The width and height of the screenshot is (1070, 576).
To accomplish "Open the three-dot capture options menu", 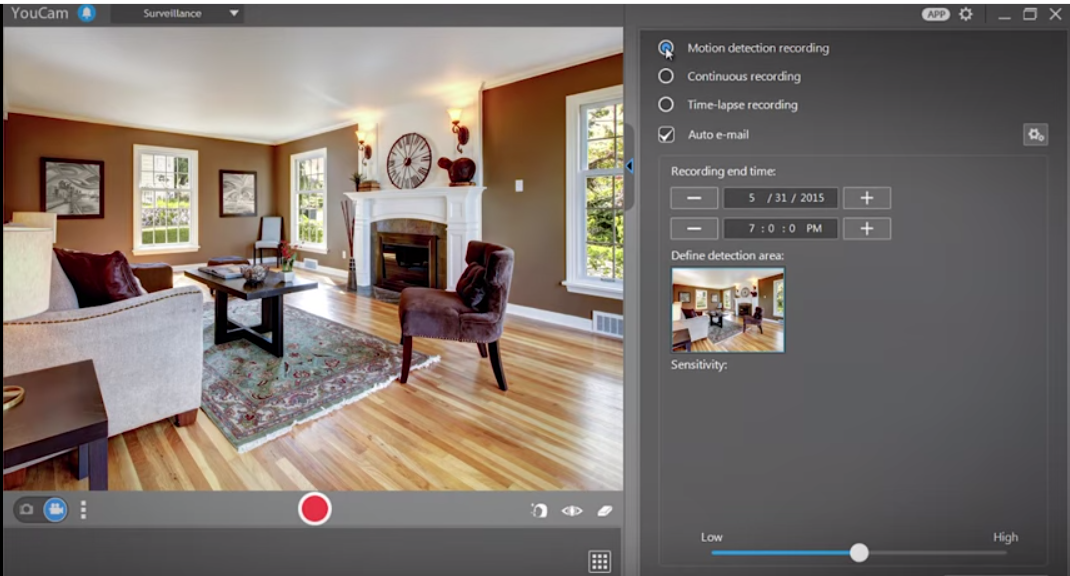I will point(83,510).
